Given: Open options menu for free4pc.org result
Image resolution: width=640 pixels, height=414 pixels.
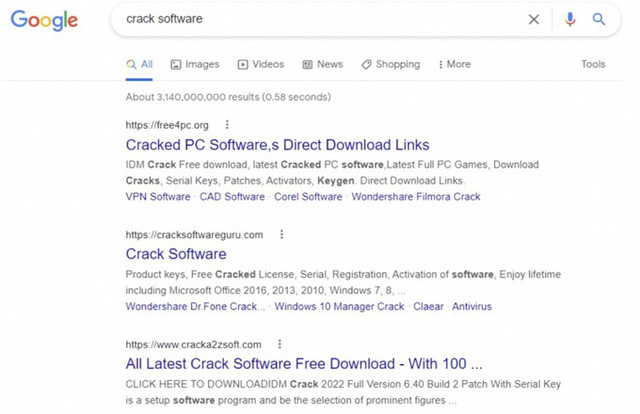Looking at the screenshot, I should [x=227, y=125].
